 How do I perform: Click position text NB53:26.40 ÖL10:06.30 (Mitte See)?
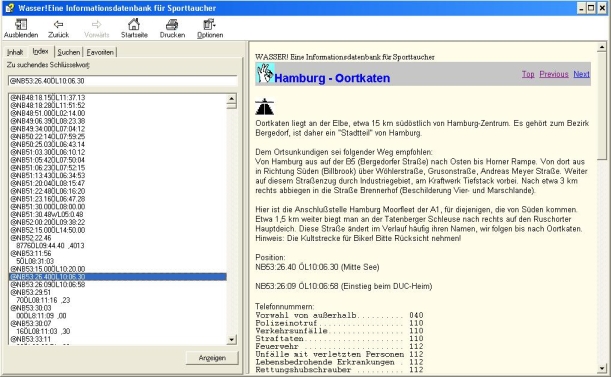pyautogui.click(x=317, y=267)
